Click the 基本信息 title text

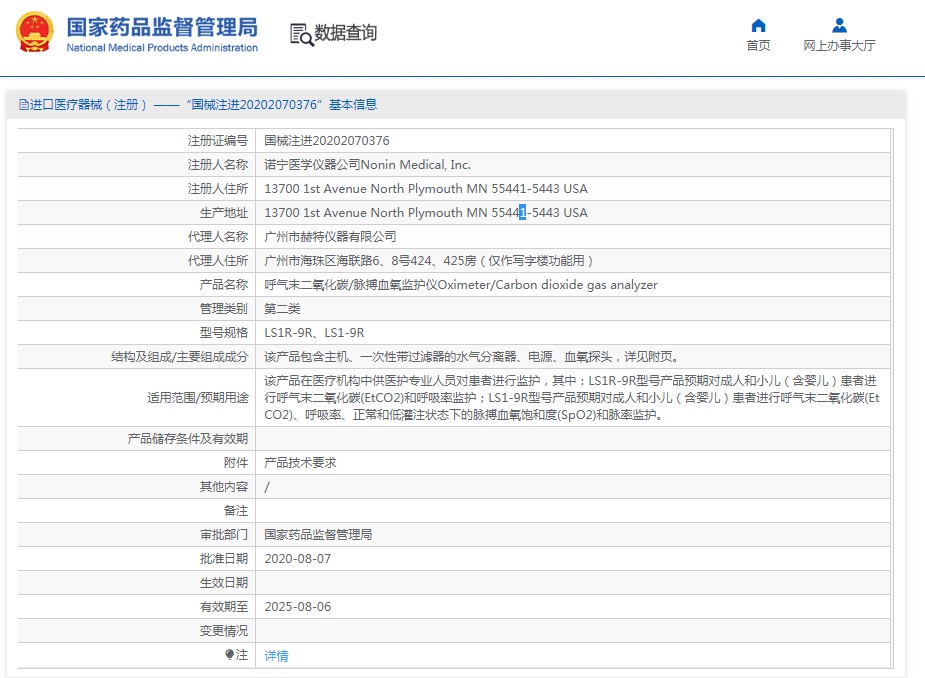353,105
